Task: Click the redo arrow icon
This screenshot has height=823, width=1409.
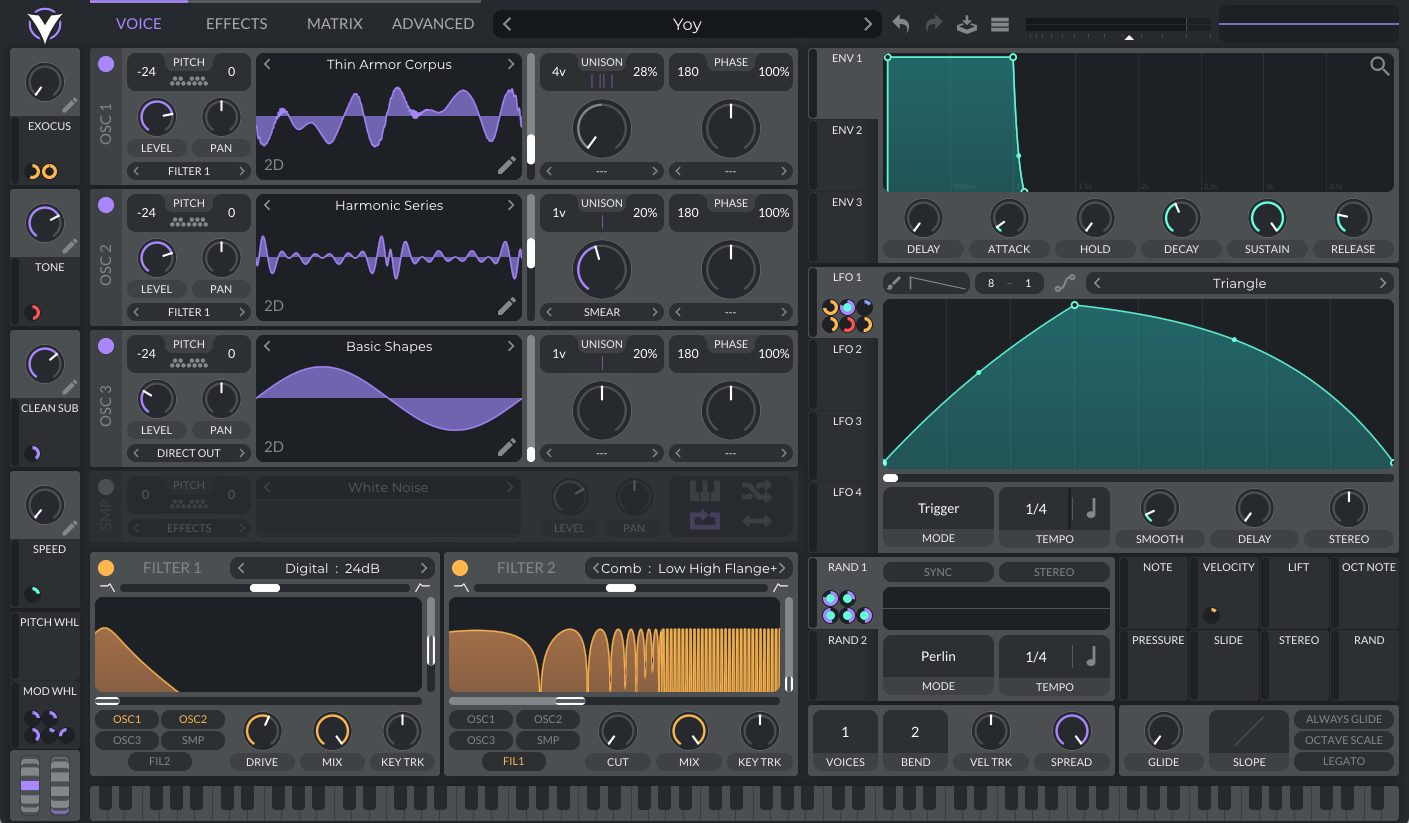Action: 934,24
